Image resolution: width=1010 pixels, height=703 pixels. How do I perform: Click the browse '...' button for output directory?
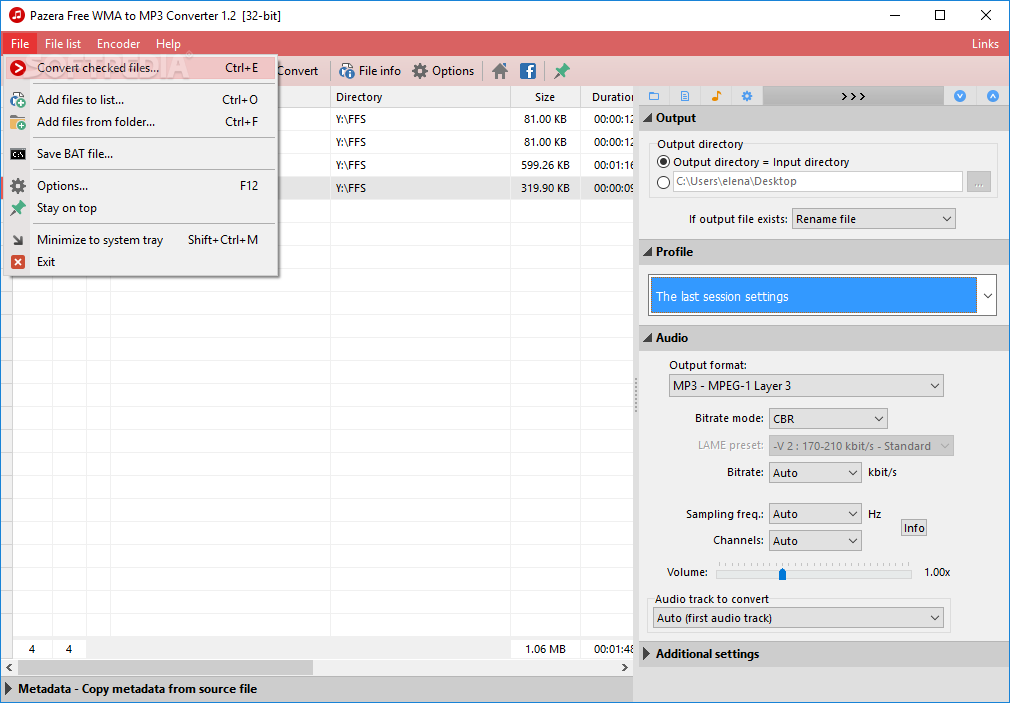pos(978,182)
